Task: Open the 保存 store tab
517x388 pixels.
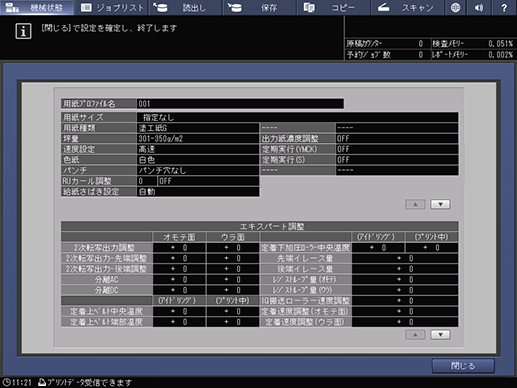Action: click(x=260, y=7)
